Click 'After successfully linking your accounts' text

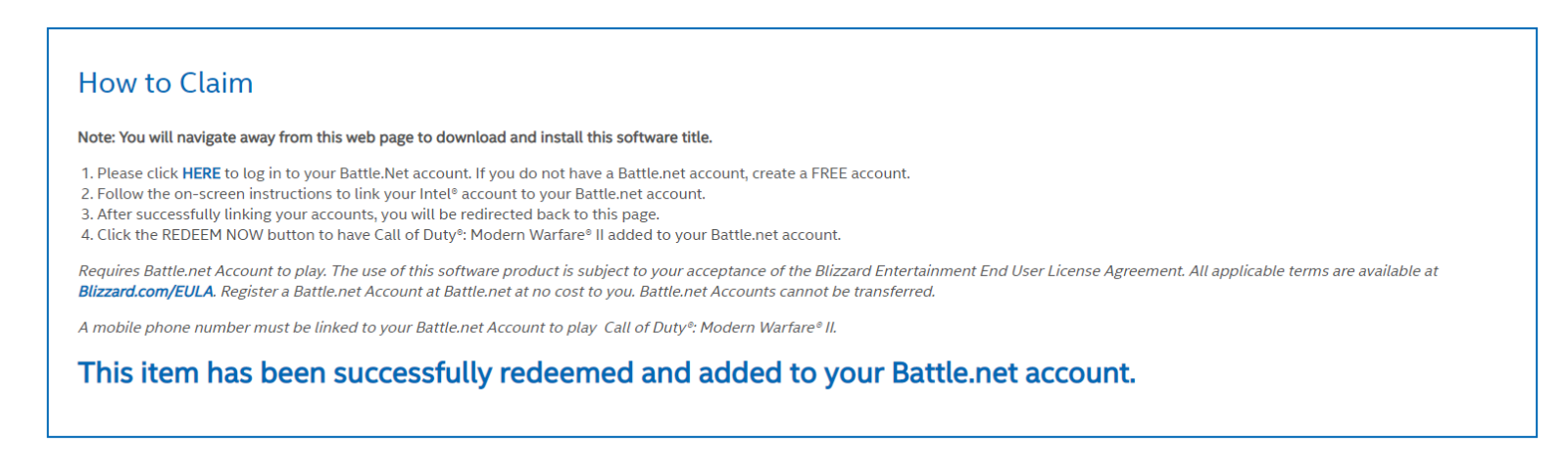[237, 214]
